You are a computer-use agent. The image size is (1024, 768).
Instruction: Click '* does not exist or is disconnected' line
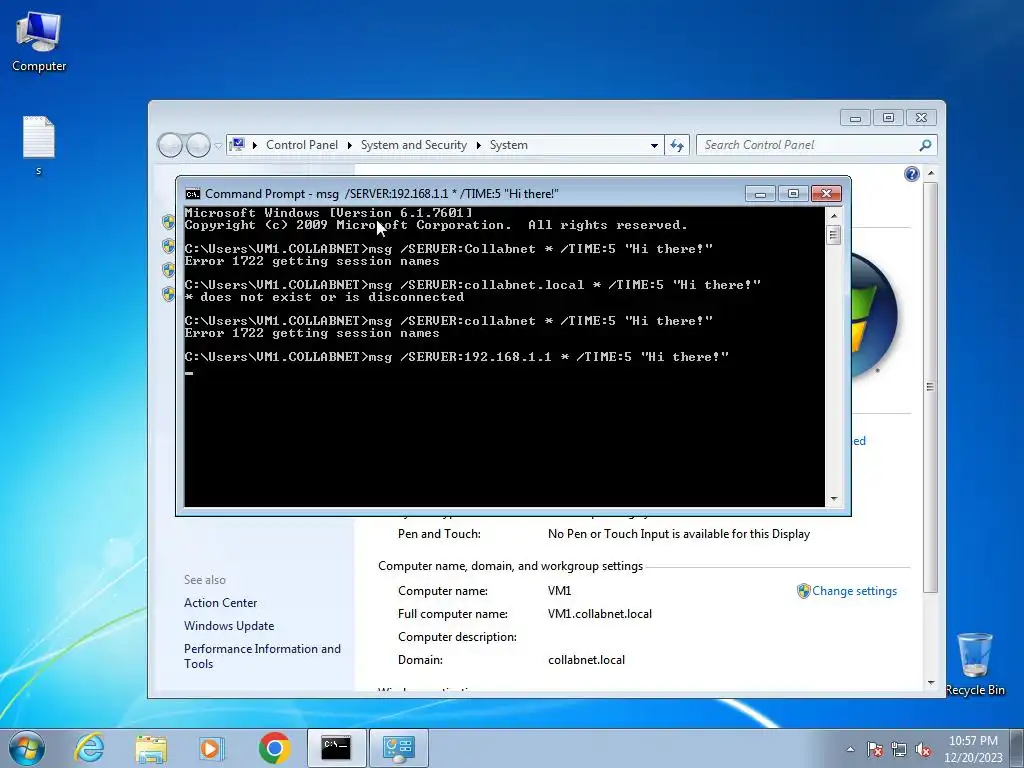[x=324, y=297]
